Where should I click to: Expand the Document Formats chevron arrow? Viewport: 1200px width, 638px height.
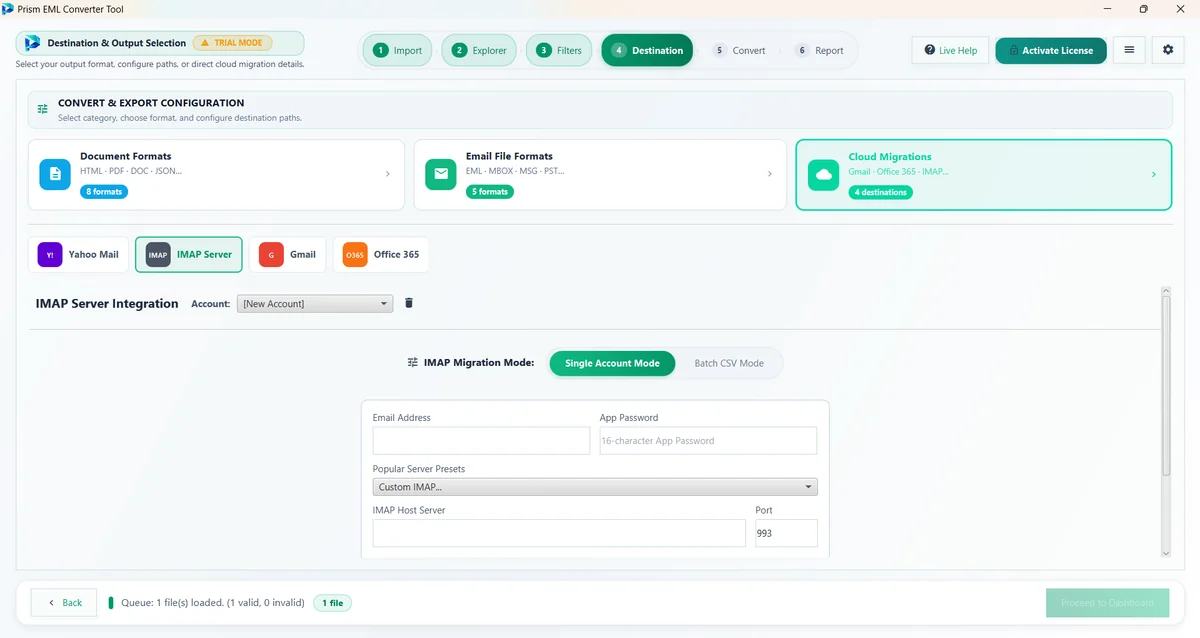388,174
